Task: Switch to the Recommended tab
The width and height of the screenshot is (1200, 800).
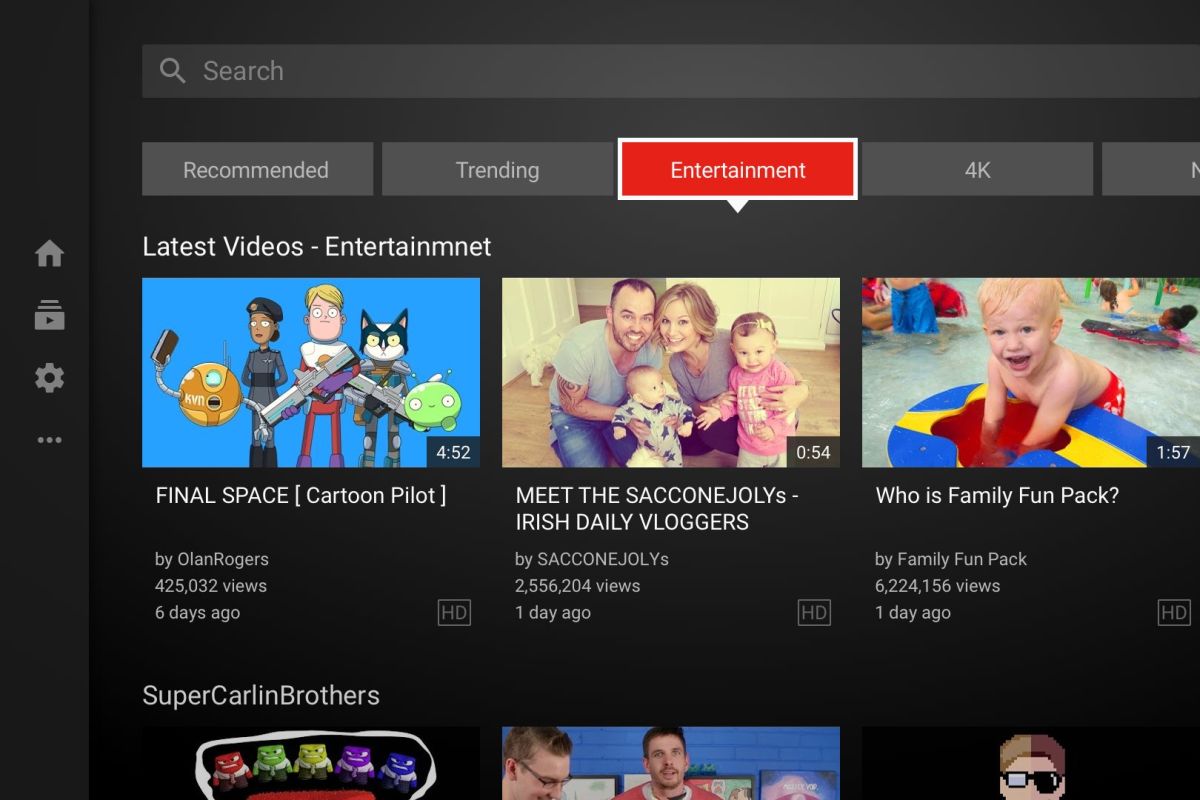Action: pos(257,169)
